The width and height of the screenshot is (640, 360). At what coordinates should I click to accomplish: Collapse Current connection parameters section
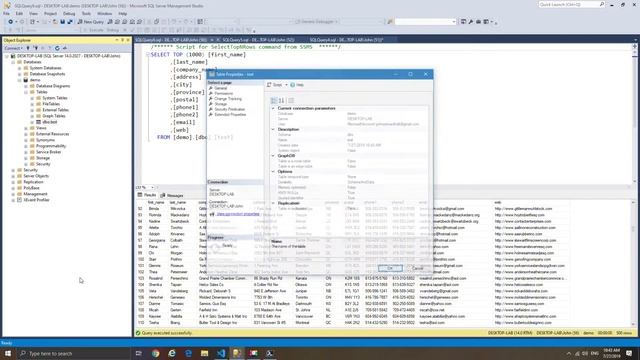pyautogui.click(x=273, y=109)
